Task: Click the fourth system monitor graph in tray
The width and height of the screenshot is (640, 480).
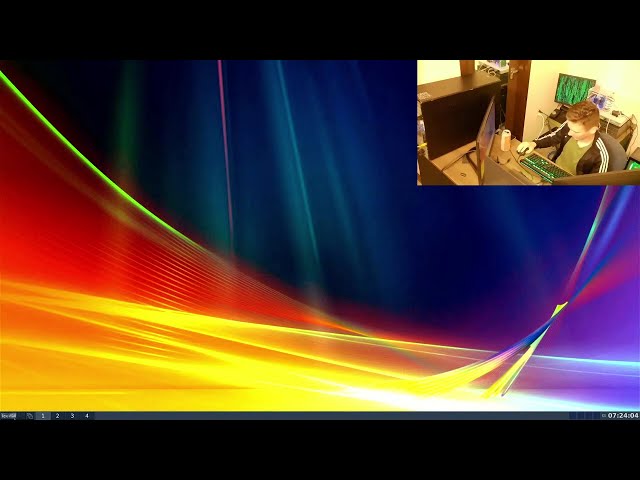Action: (596, 416)
